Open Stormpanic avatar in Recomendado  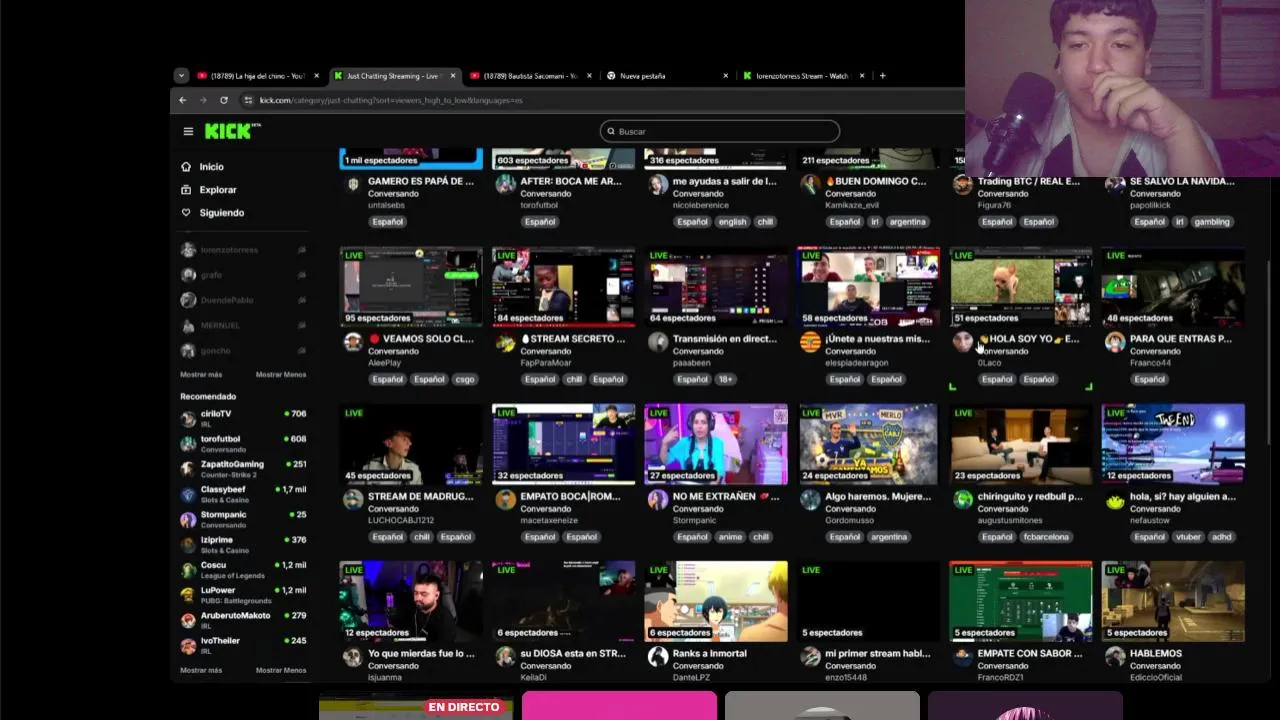[188, 520]
